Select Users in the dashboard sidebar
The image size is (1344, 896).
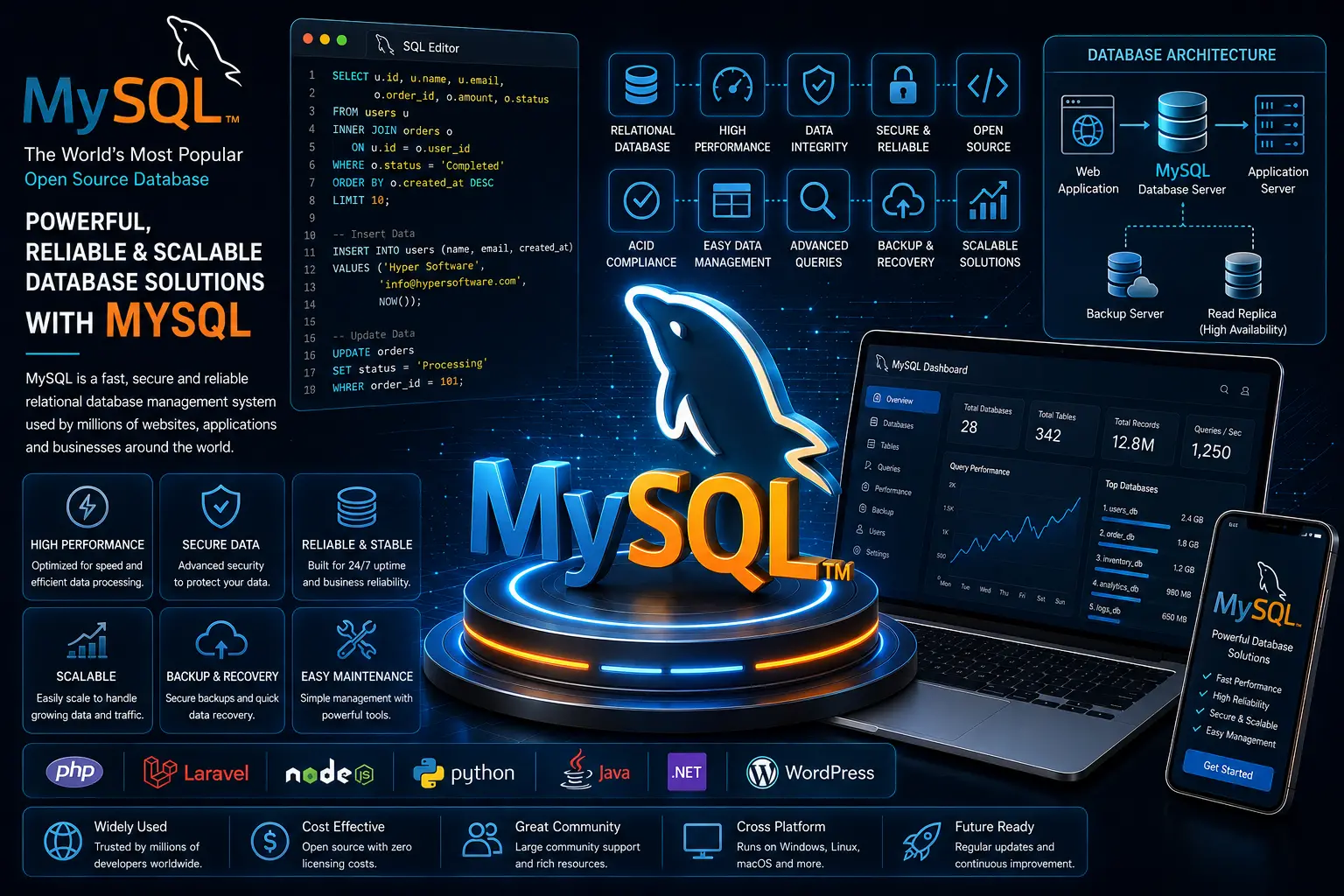click(870, 531)
